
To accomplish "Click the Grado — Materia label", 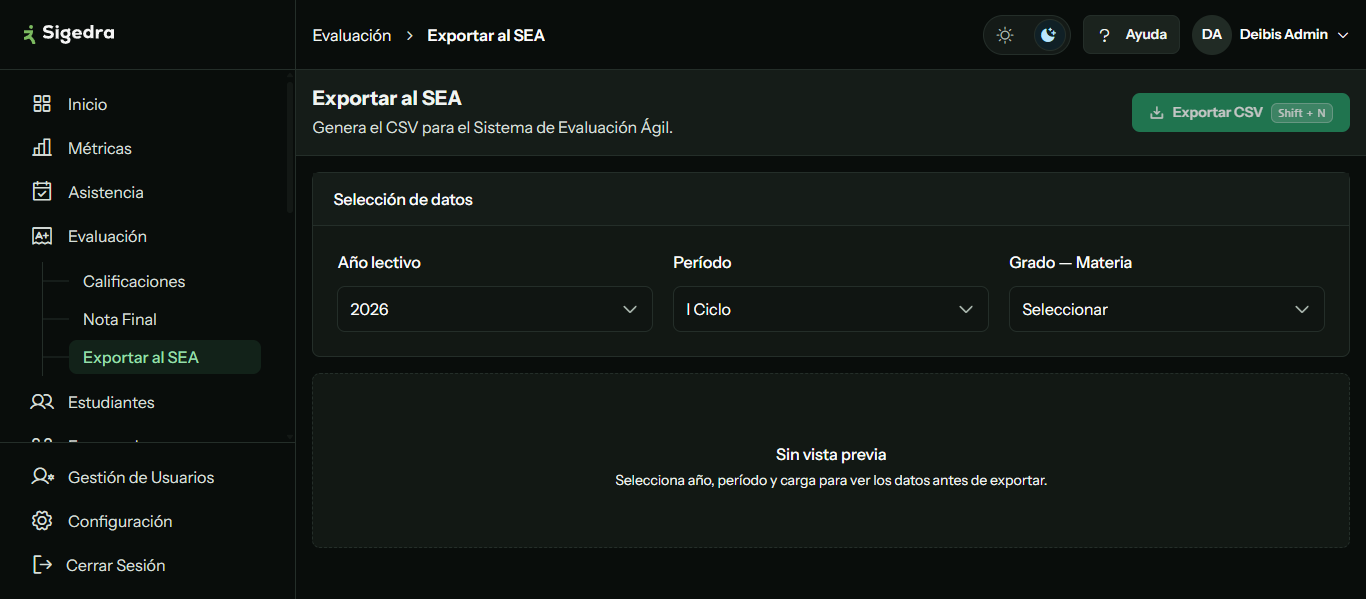I will [x=1070, y=262].
